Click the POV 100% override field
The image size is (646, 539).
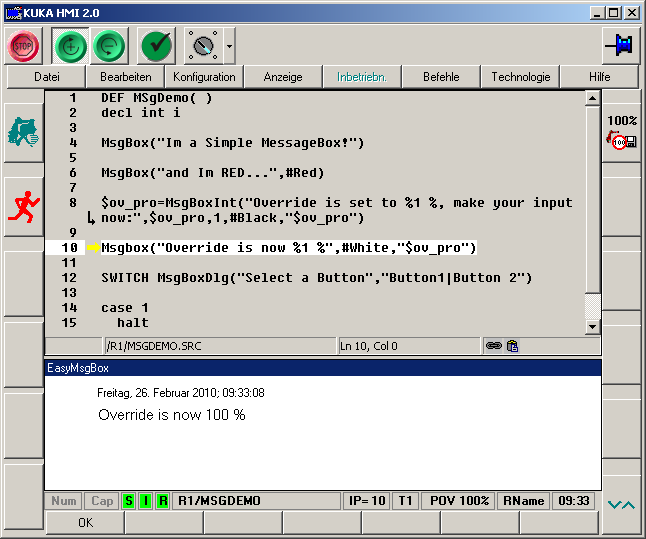(x=459, y=501)
